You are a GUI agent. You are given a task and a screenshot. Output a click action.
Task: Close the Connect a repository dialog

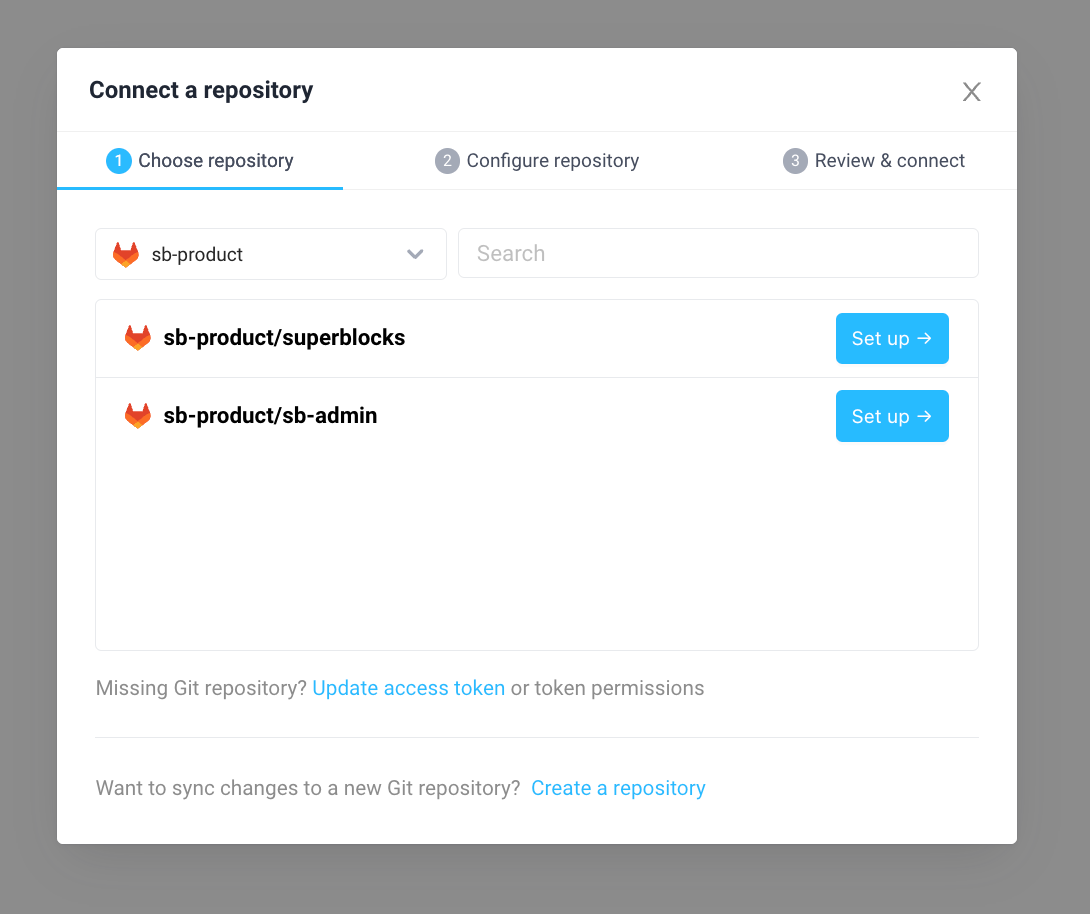pos(971,91)
